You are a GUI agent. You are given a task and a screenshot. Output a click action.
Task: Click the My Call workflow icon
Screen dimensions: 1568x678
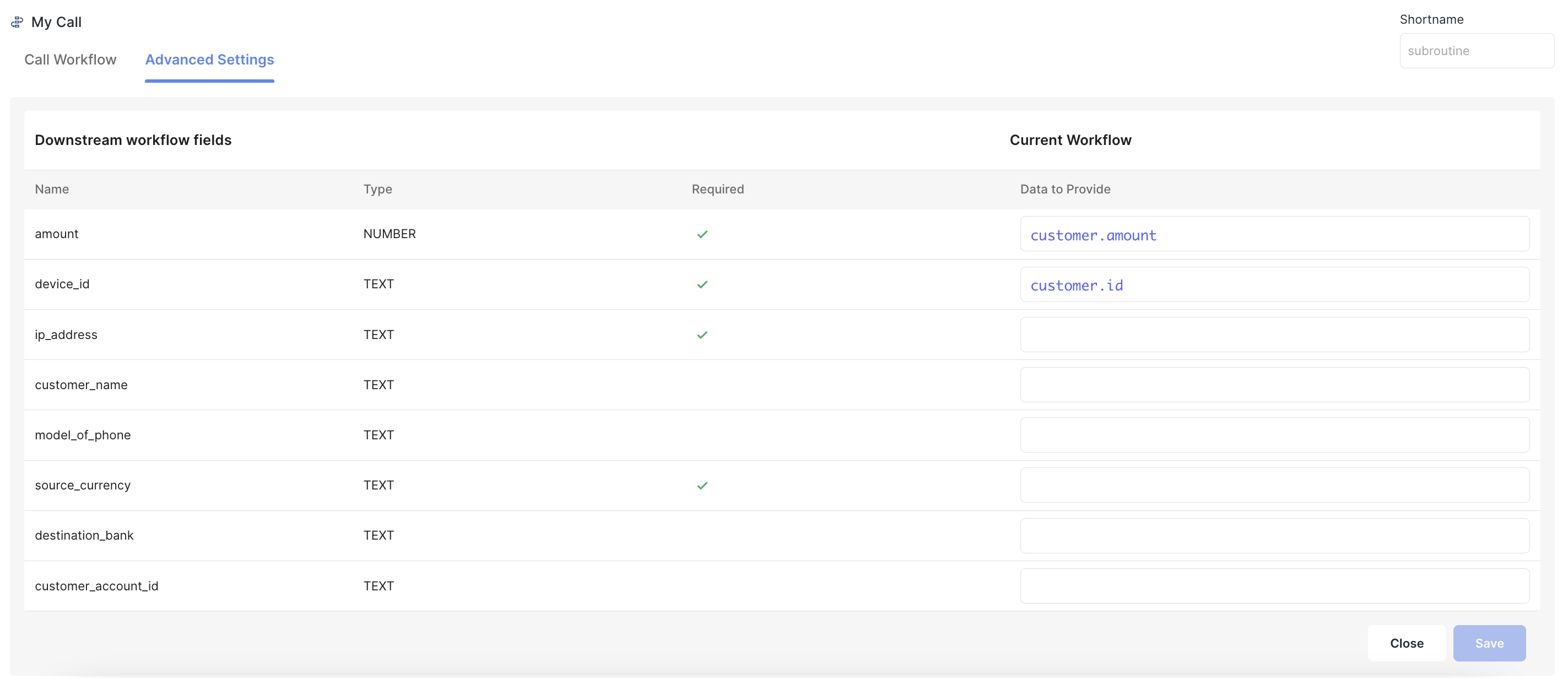pos(17,23)
